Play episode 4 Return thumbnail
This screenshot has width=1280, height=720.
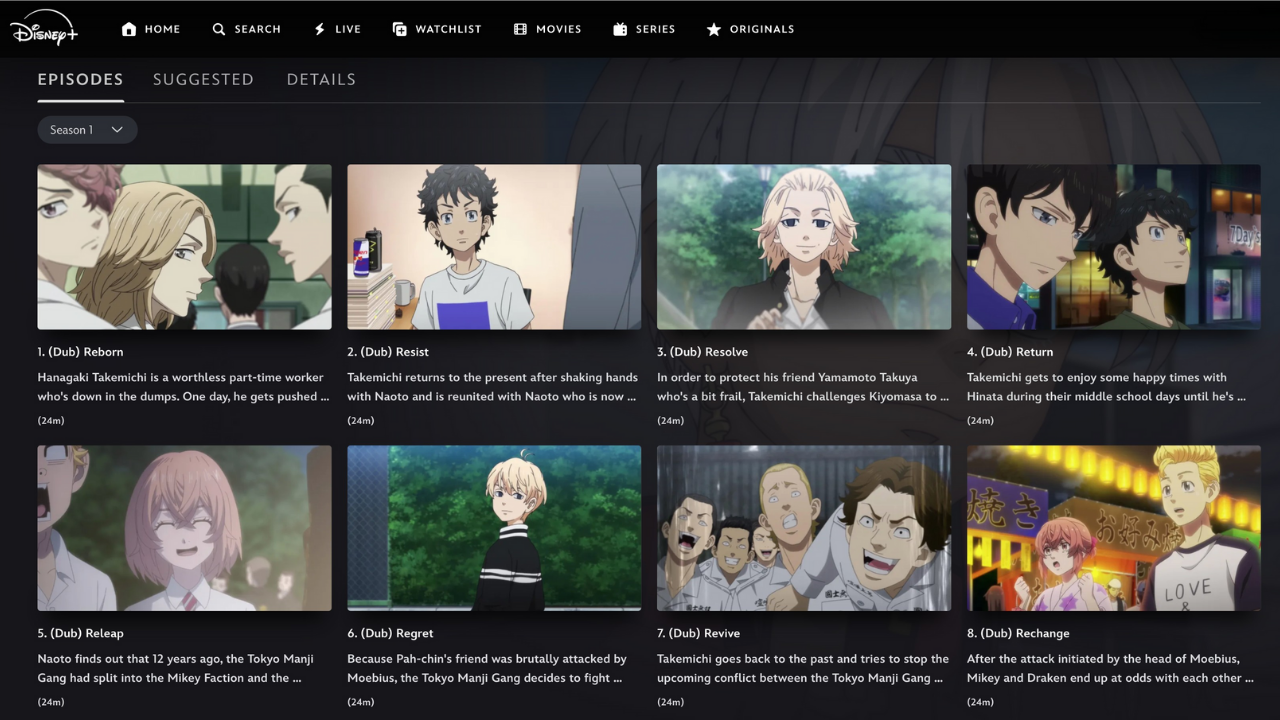point(1113,247)
